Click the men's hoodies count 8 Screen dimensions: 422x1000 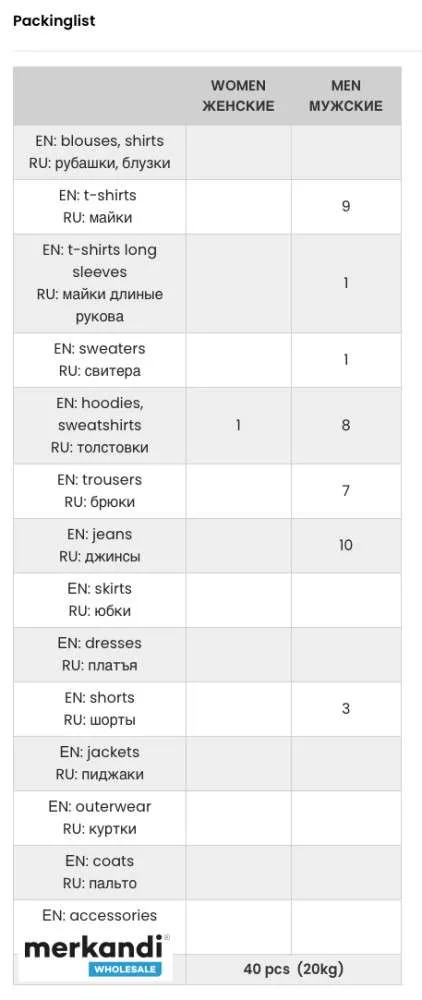(346, 425)
